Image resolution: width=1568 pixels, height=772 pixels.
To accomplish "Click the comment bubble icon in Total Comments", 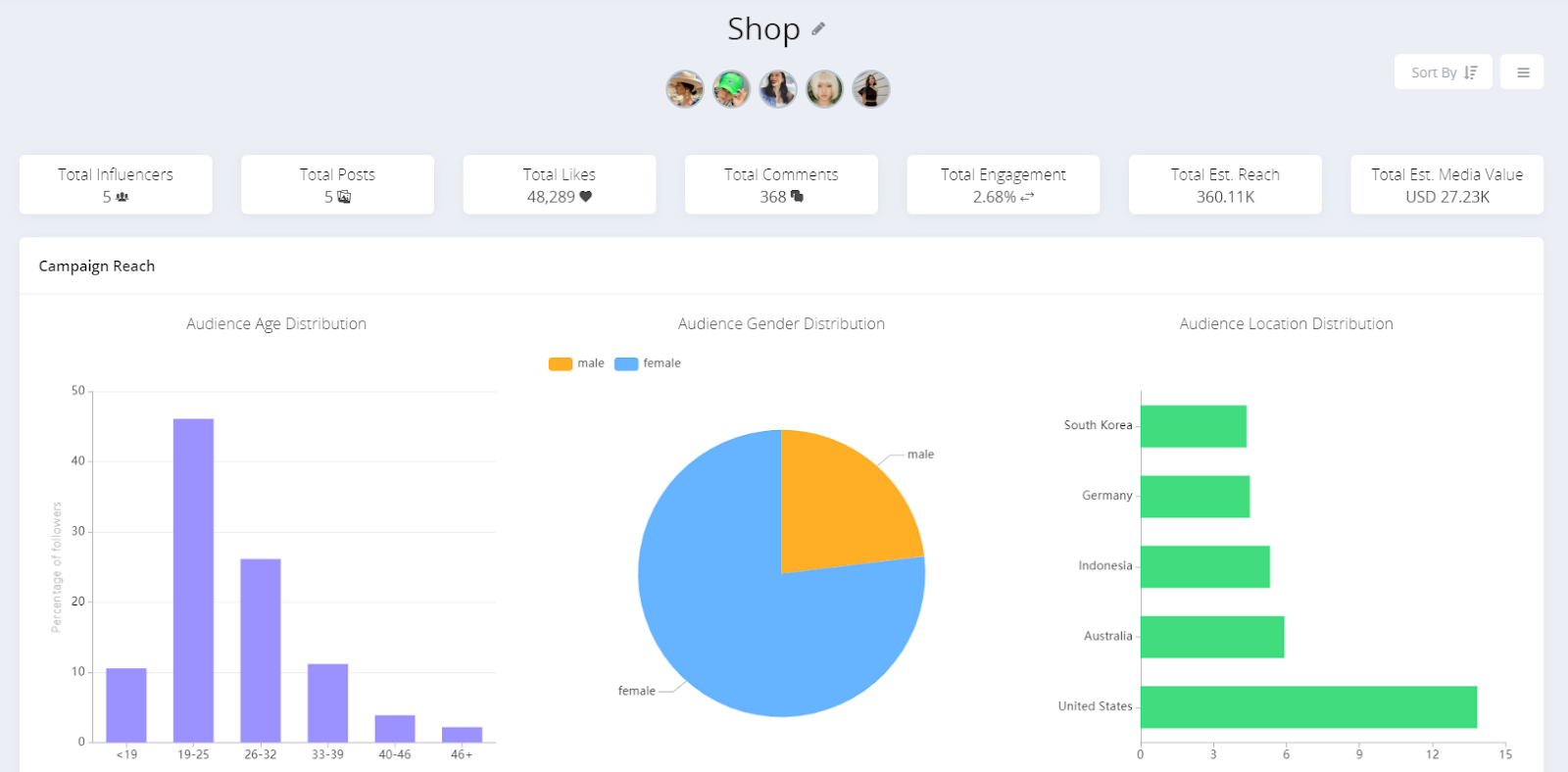I will coord(797,197).
